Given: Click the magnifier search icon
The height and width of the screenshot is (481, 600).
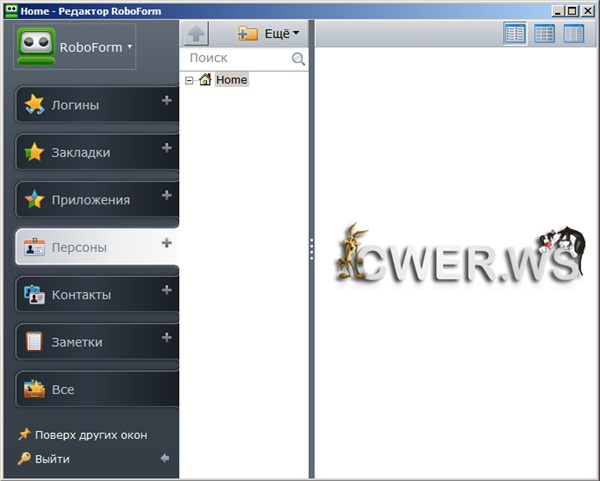Looking at the screenshot, I should click(298, 59).
